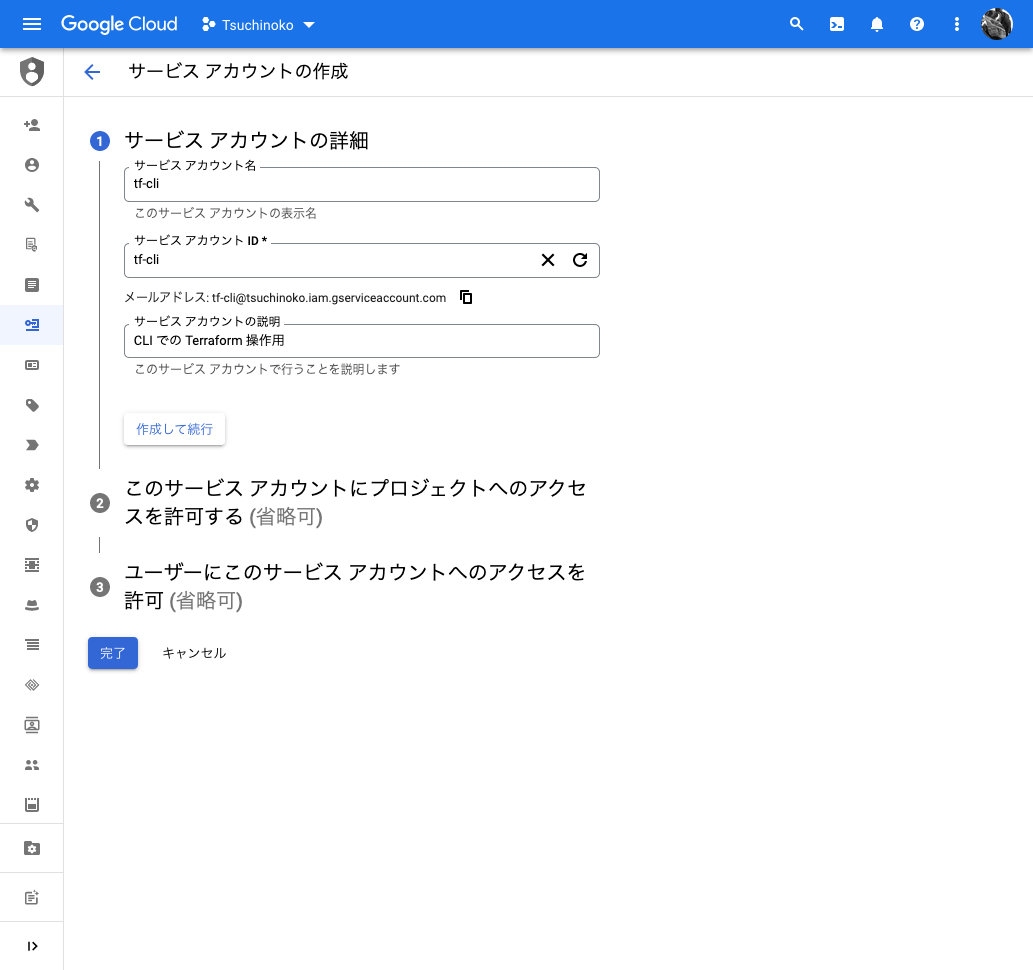Screen dimensions: 1033x970
Task: Expand the collapsed left navigation sidebar
Action: point(32,946)
